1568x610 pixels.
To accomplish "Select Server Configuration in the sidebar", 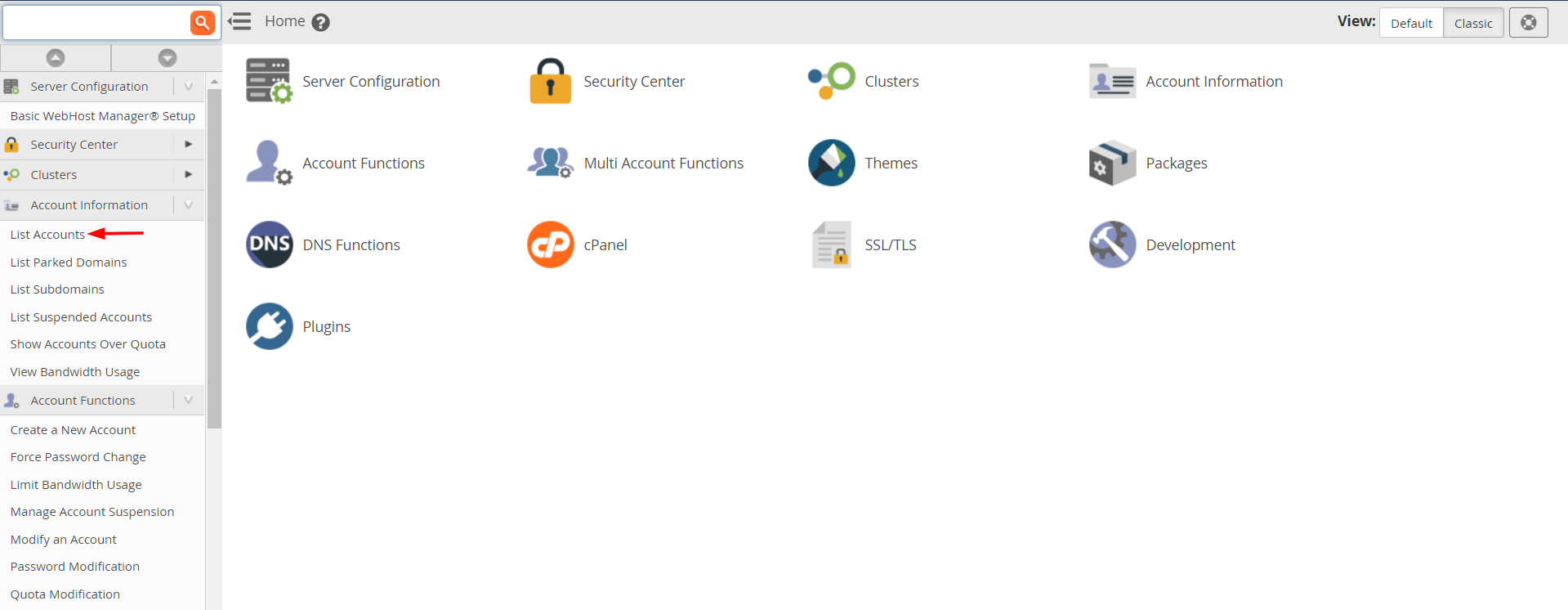I will click(89, 86).
